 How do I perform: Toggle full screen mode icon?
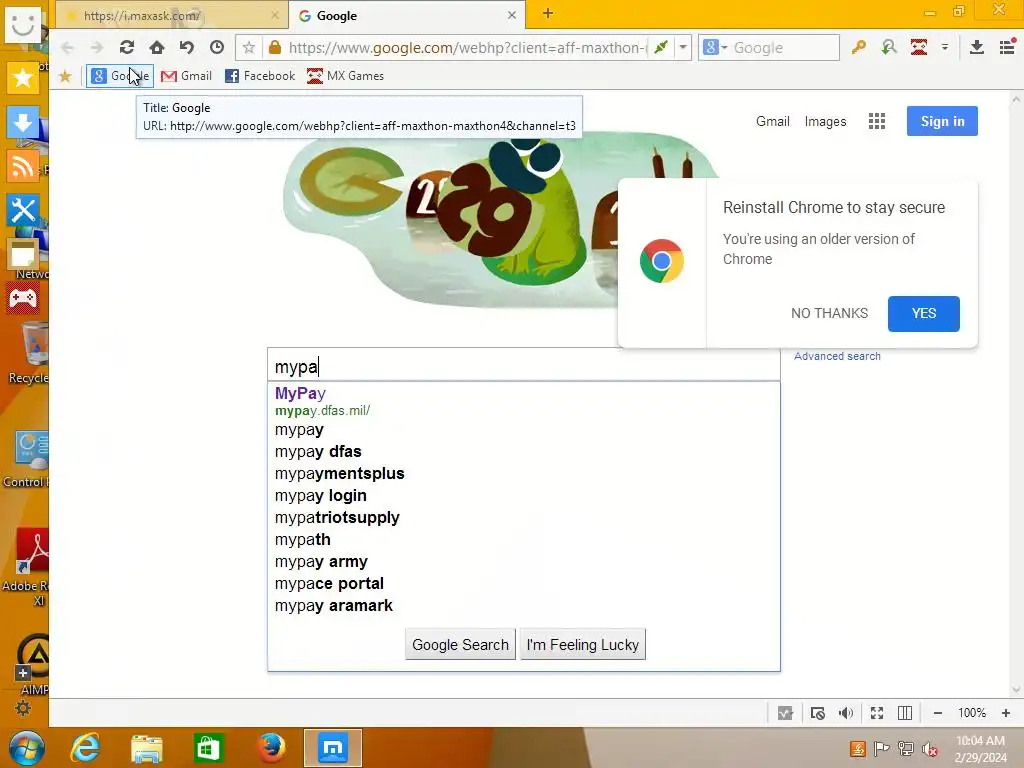click(x=877, y=713)
